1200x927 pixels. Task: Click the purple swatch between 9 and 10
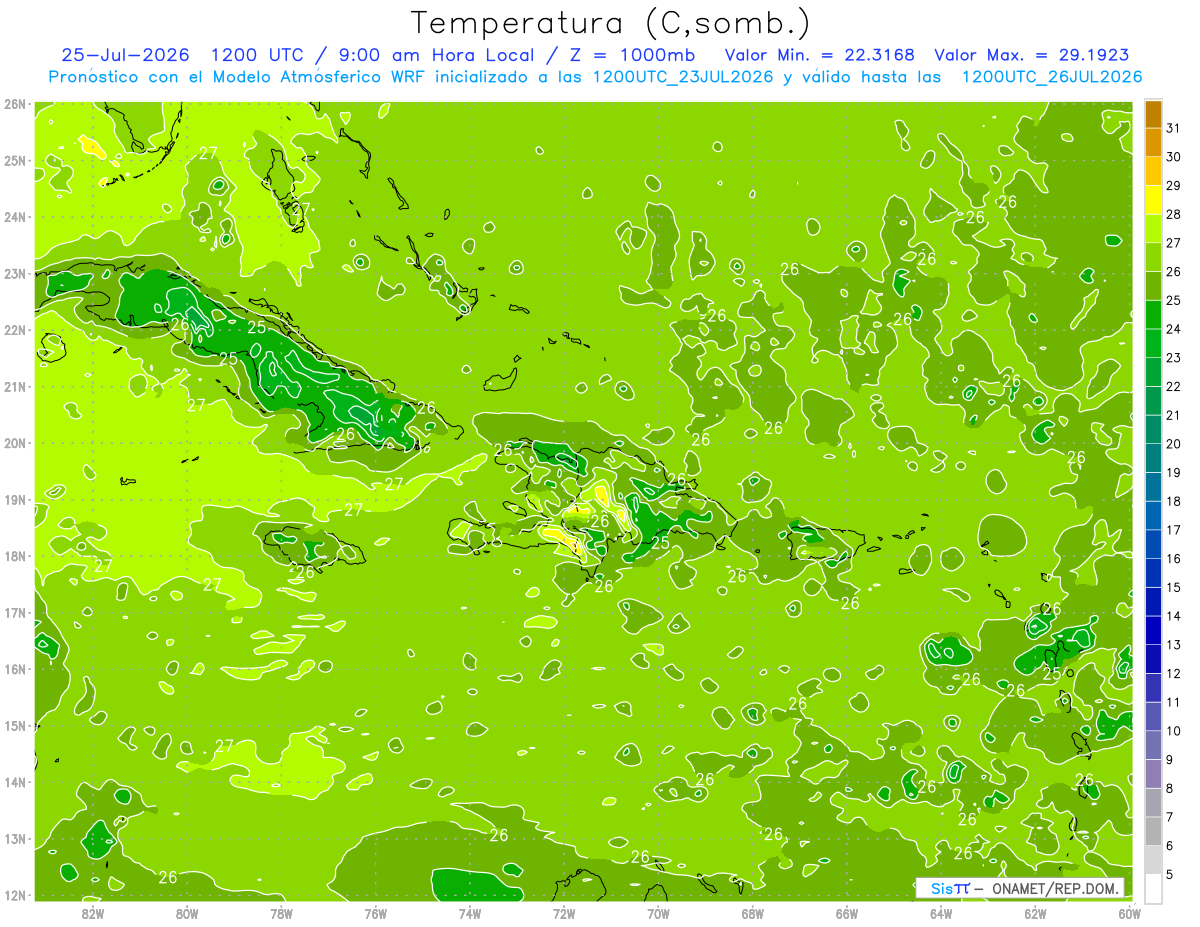pyautogui.click(x=1153, y=745)
